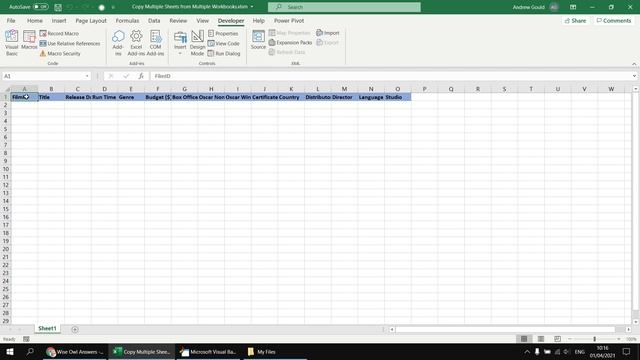Screen dimensions: 640x360
Task: Select cell B1 'Title'
Action: [x=51, y=97]
